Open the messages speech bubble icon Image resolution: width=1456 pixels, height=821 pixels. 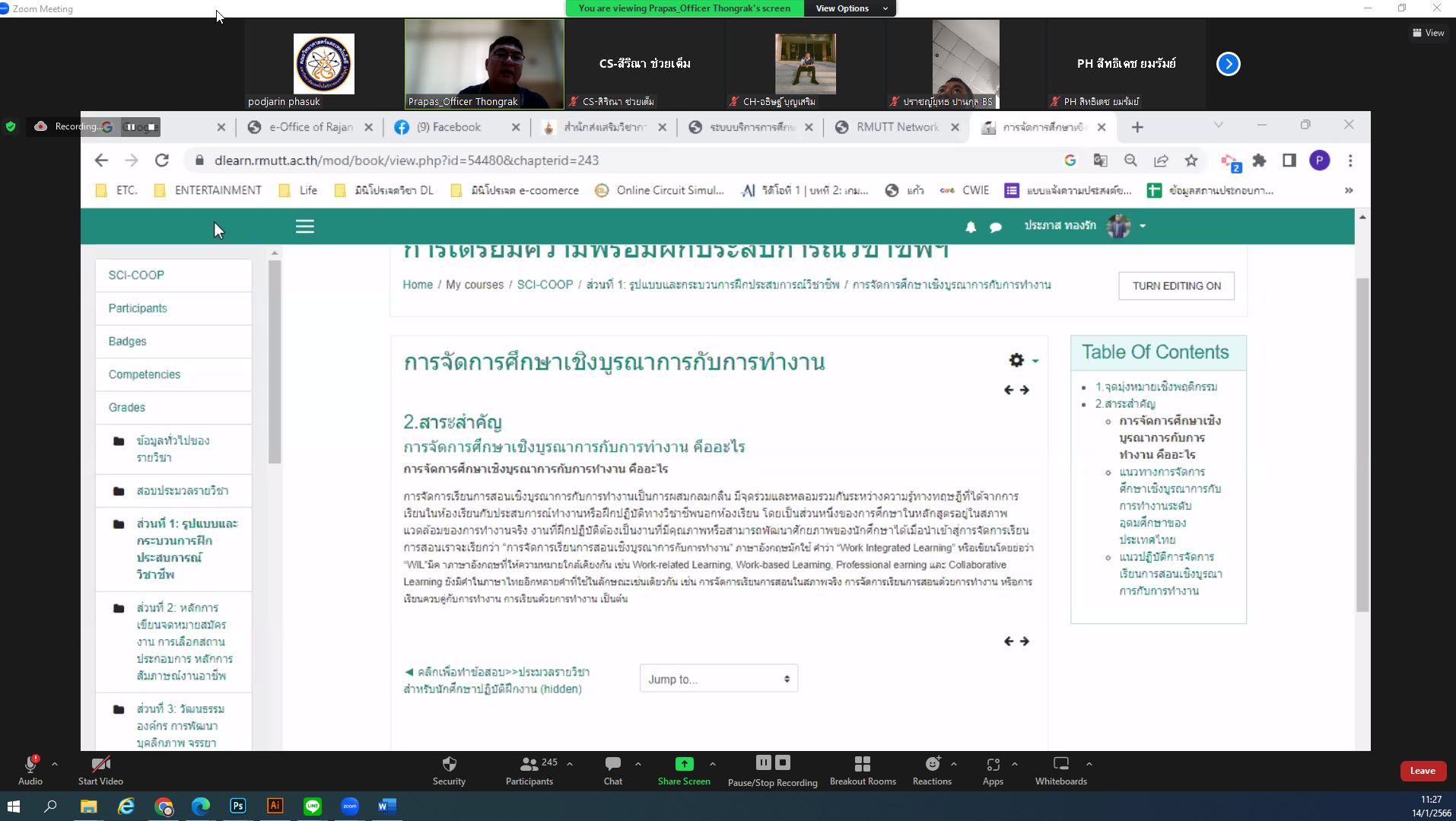pos(995,227)
